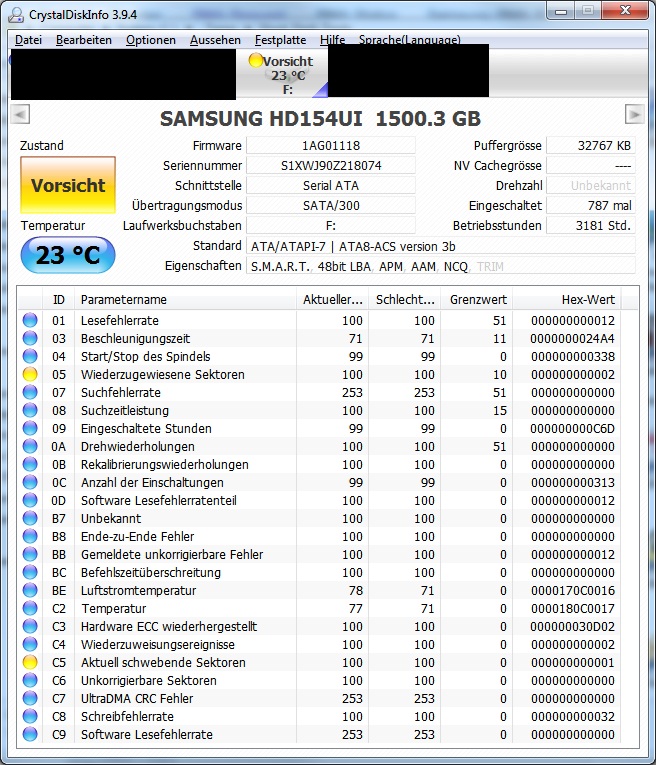Click status icon for B7 Unbekannt row

30,518
